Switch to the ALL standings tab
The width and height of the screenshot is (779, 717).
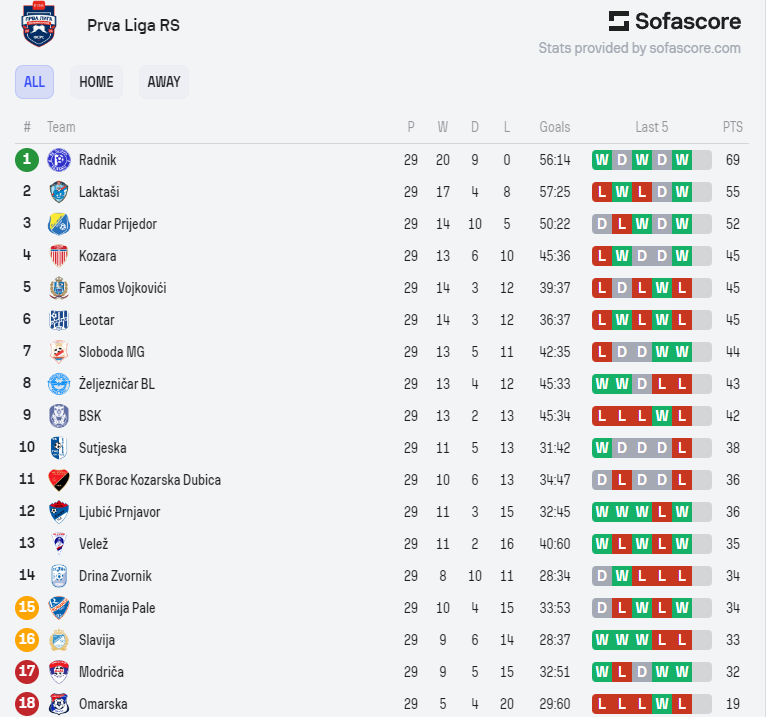[34, 82]
